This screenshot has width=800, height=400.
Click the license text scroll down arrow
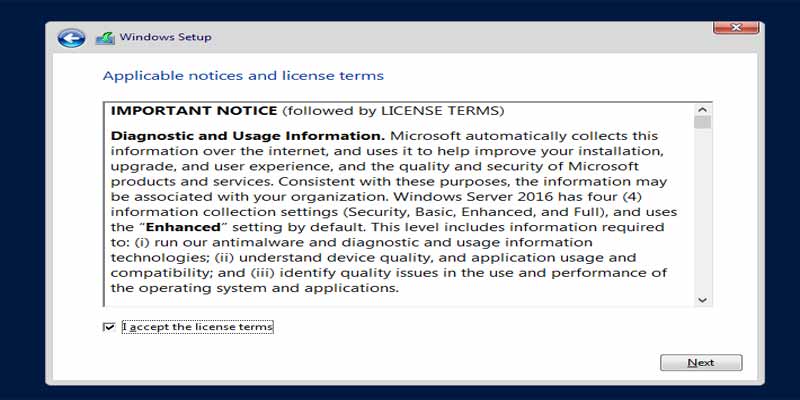tap(702, 299)
